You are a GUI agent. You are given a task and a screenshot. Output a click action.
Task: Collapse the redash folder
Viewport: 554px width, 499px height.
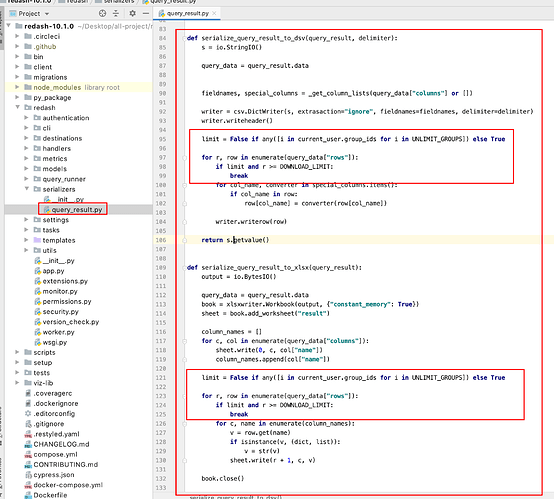click(17, 107)
